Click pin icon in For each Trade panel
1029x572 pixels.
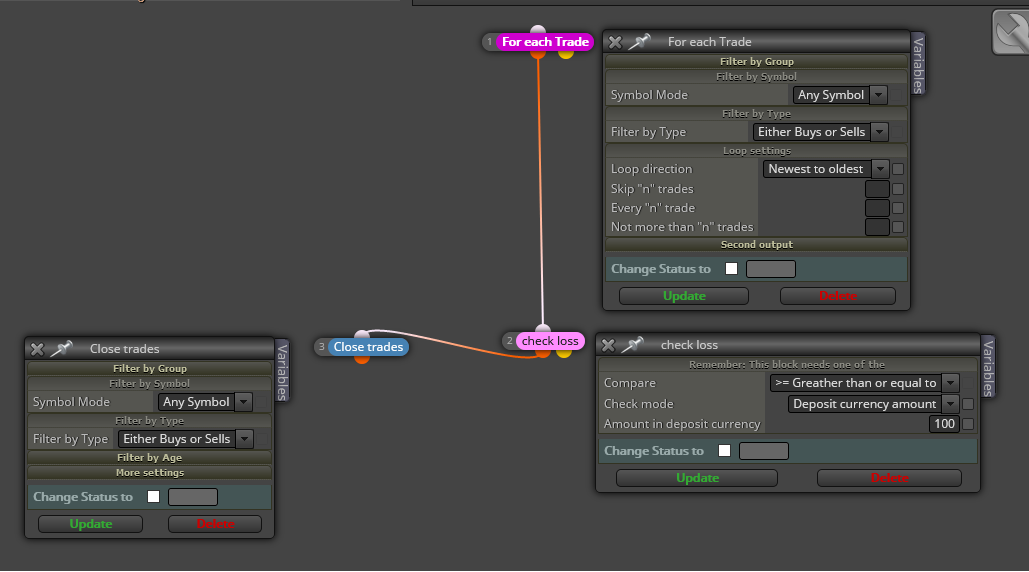pos(639,42)
